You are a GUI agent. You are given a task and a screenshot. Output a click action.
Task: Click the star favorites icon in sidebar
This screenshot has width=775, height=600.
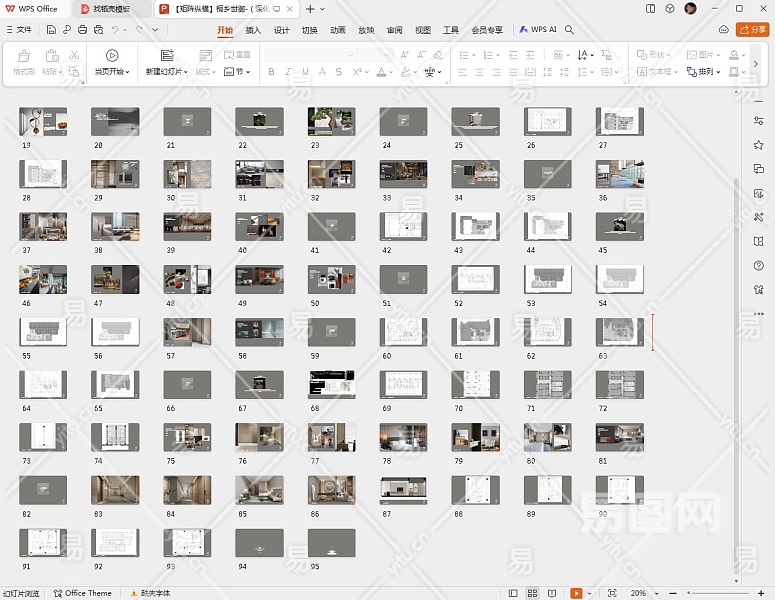tap(759, 145)
